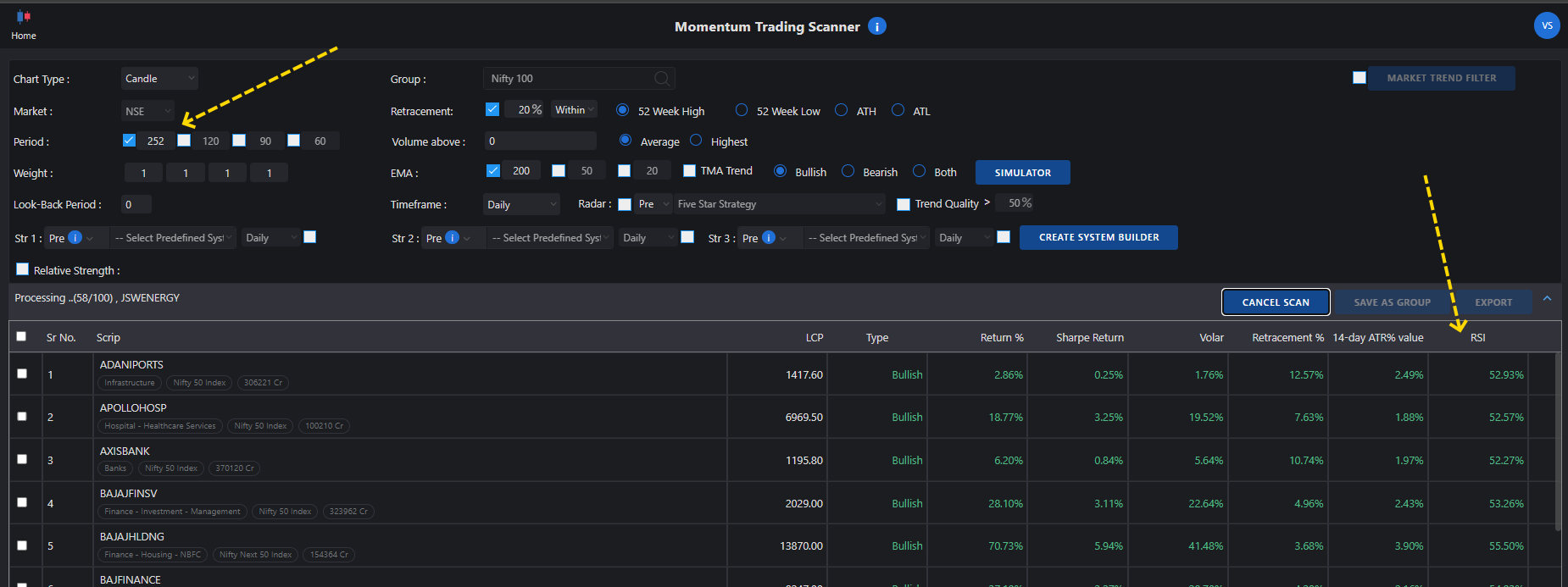Enable Relative Strength checkbox
Viewport: 1568px width, 587px height.
click(23, 269)
